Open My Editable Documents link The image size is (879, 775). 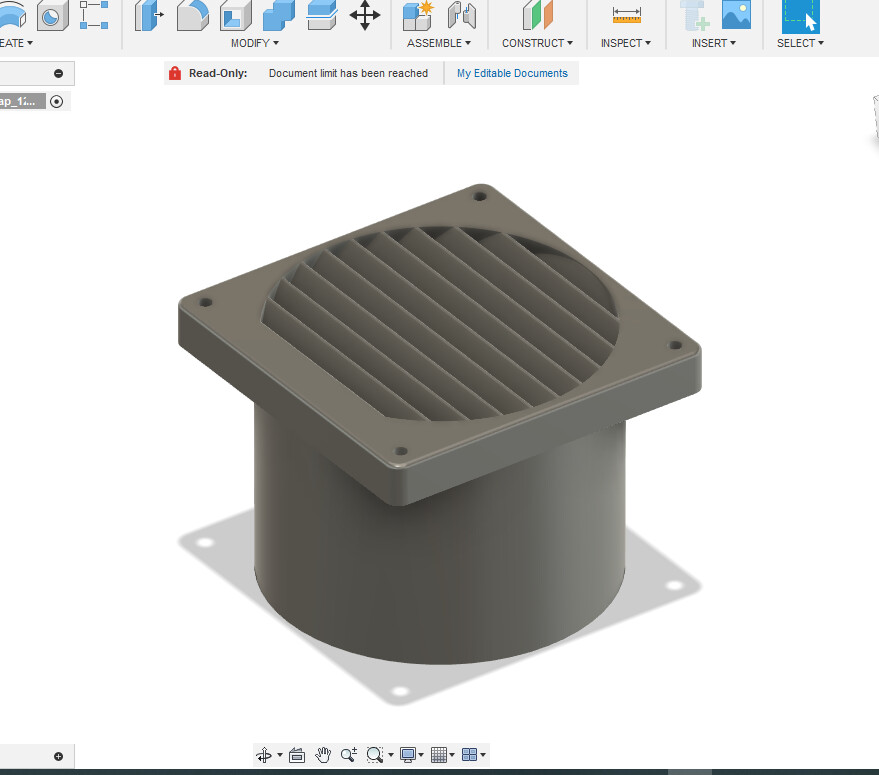click(x=512, y=73)
